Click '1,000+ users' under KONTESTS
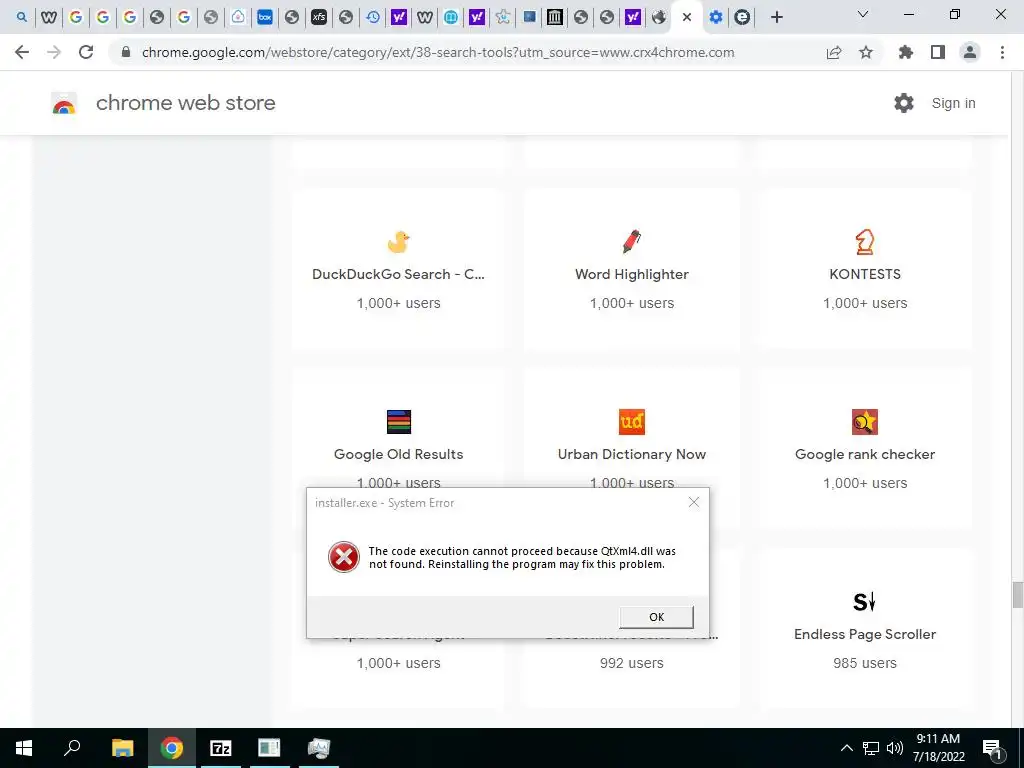 click(x=865, y=303)
